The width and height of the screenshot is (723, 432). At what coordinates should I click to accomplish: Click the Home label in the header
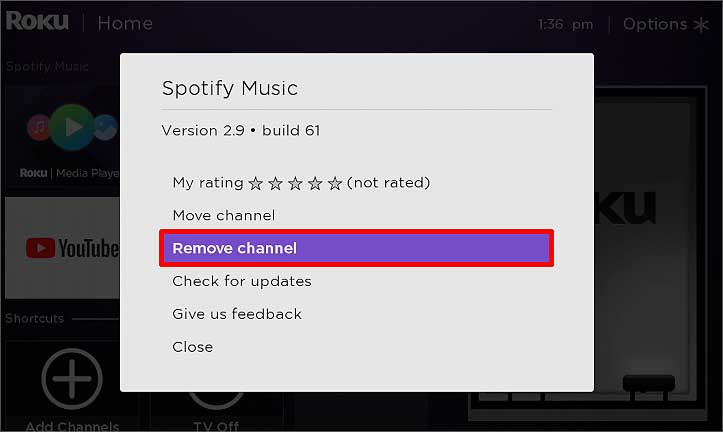(125, 23)
